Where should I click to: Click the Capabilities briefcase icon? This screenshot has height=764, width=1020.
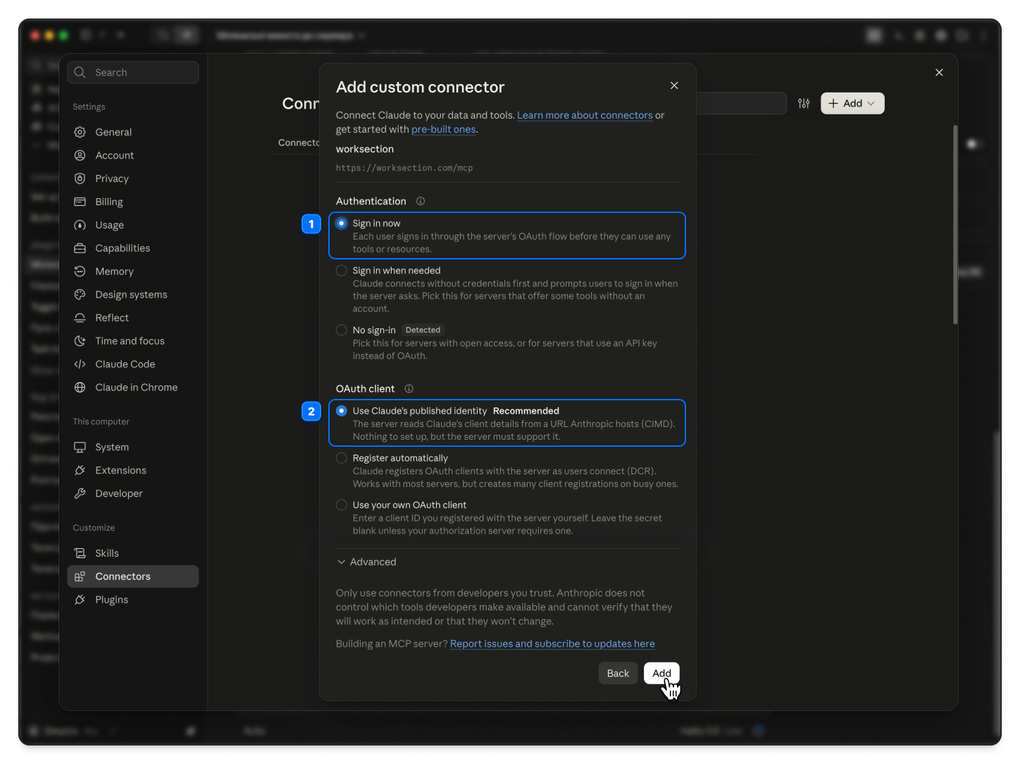80,248
